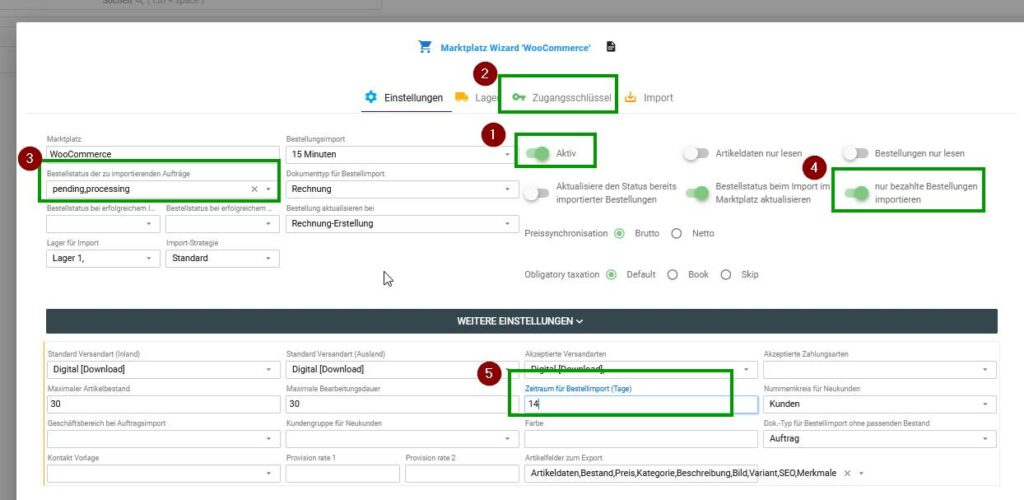The image size is (1024, 500).
Task: Enable Bestellungen nur lesen switch
Action: [856, 153]
